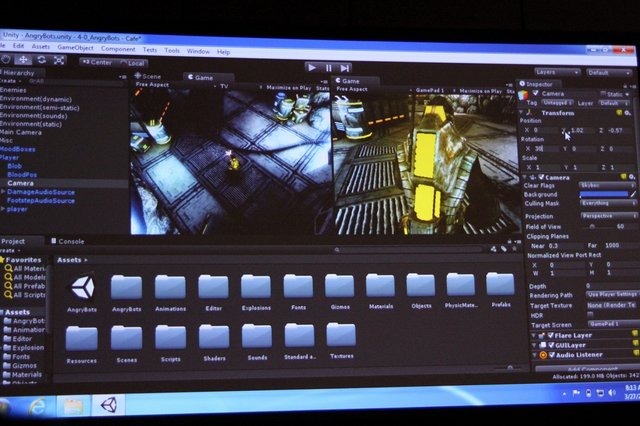Toggle the Static checkbox
This screenshot has width=640, height=426.
[603, 94]
